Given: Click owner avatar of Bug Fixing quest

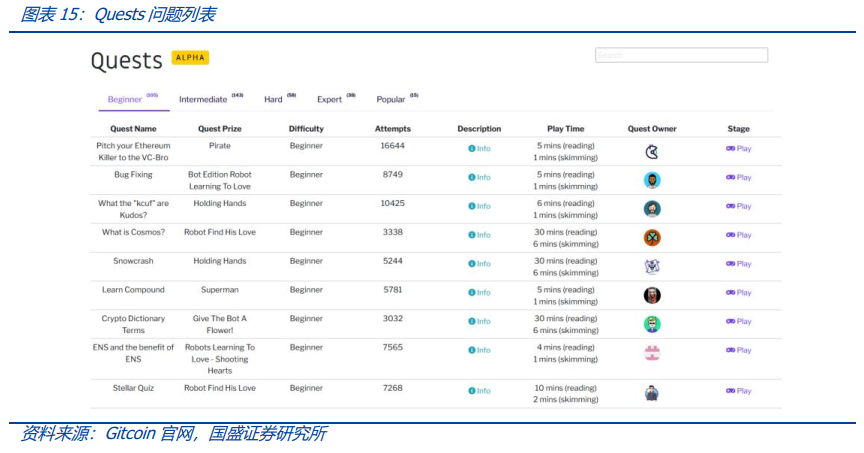Looking at the screenshot, I should pos(652,180).
